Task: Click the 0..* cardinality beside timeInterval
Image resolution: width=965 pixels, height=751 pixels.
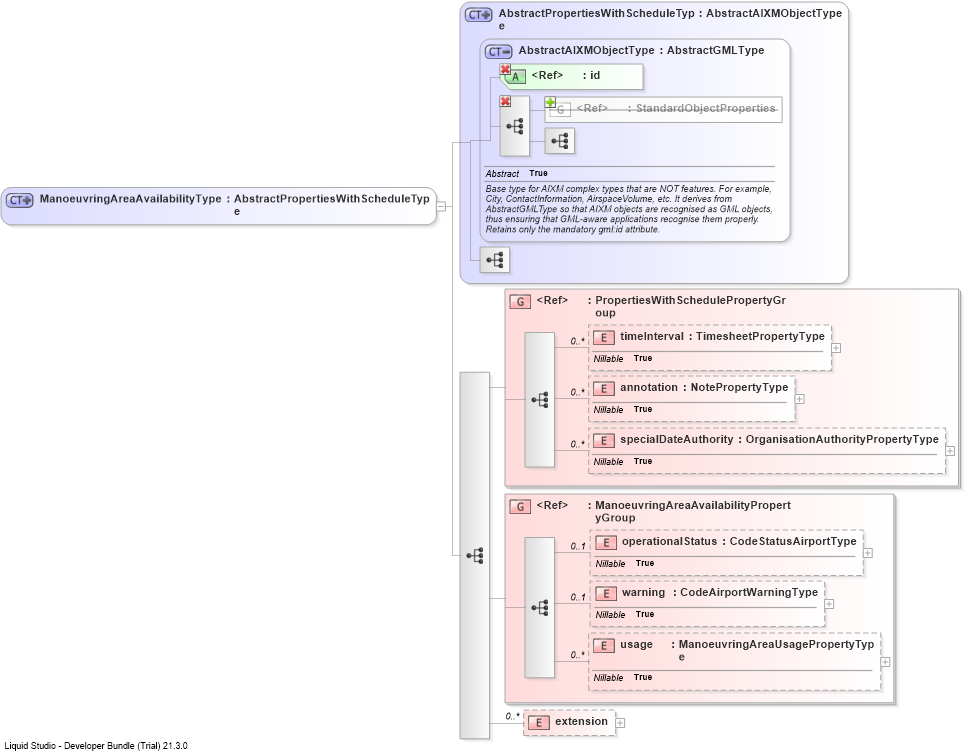Action: (x=577, y=341)
